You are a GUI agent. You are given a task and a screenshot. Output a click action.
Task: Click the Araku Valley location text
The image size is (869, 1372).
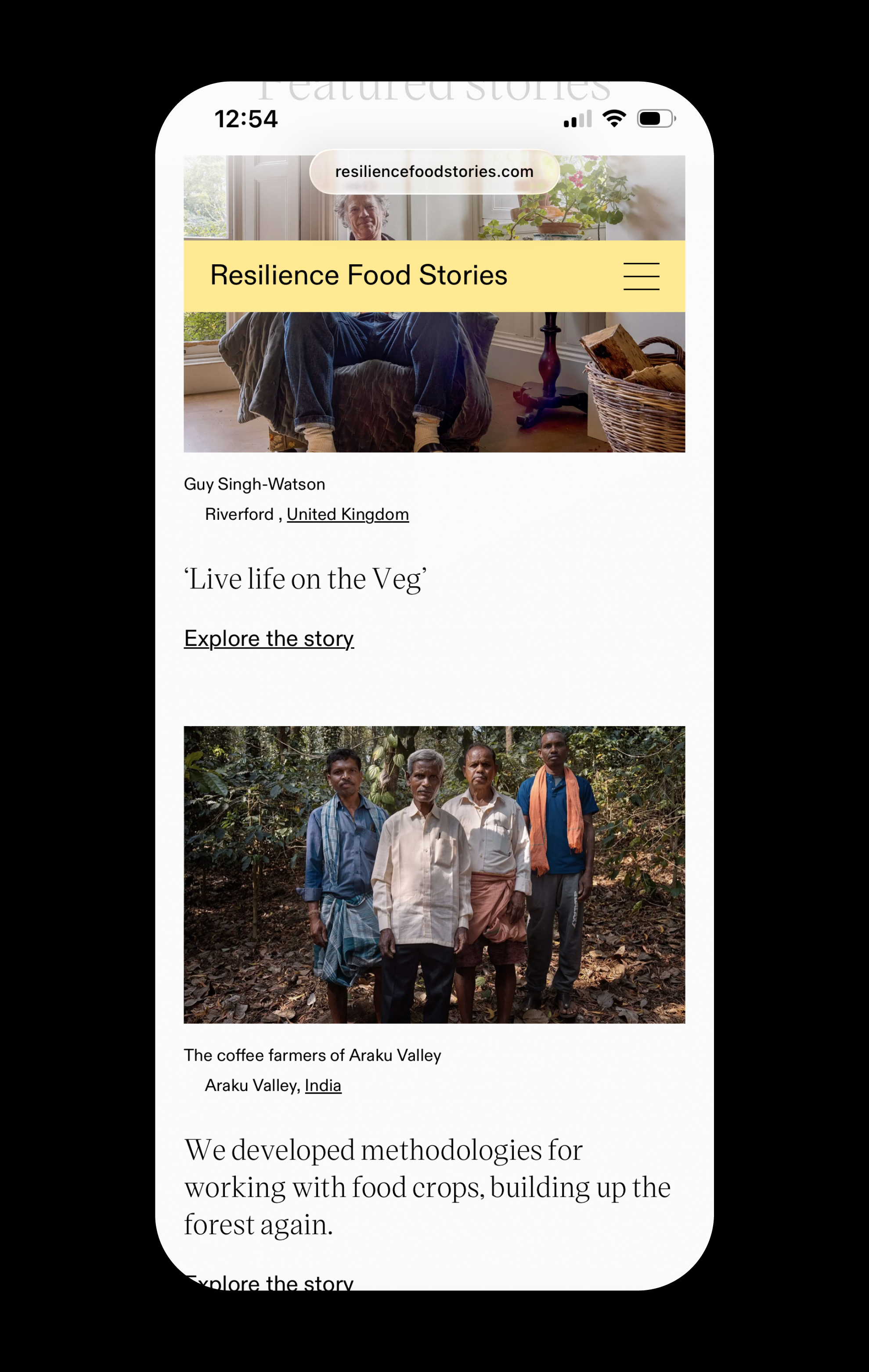pos(252,1085)
